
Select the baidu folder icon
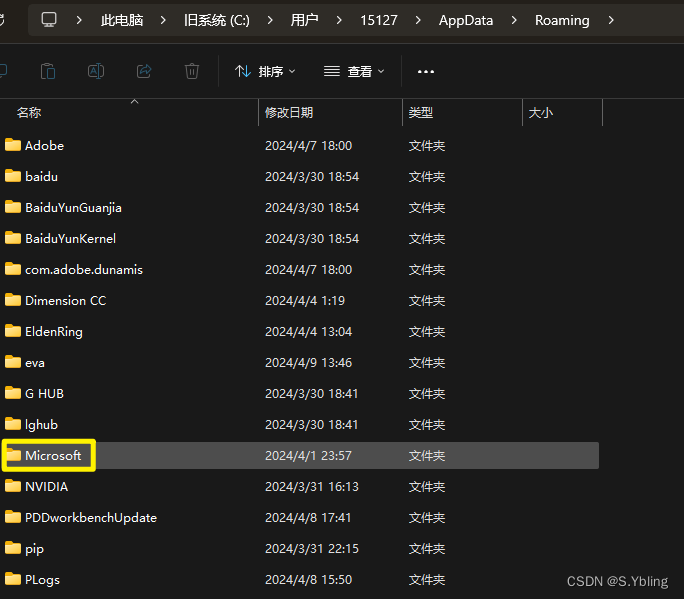pyautogui.click(x=13, y=176)
